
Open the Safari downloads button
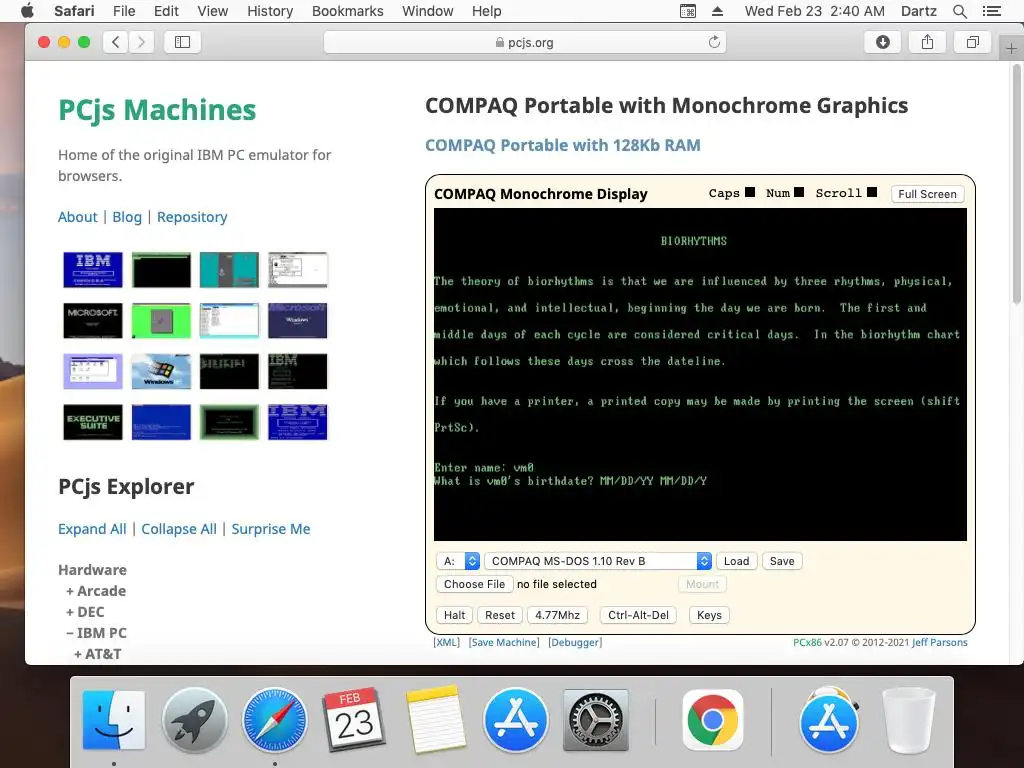pos(882,42)
